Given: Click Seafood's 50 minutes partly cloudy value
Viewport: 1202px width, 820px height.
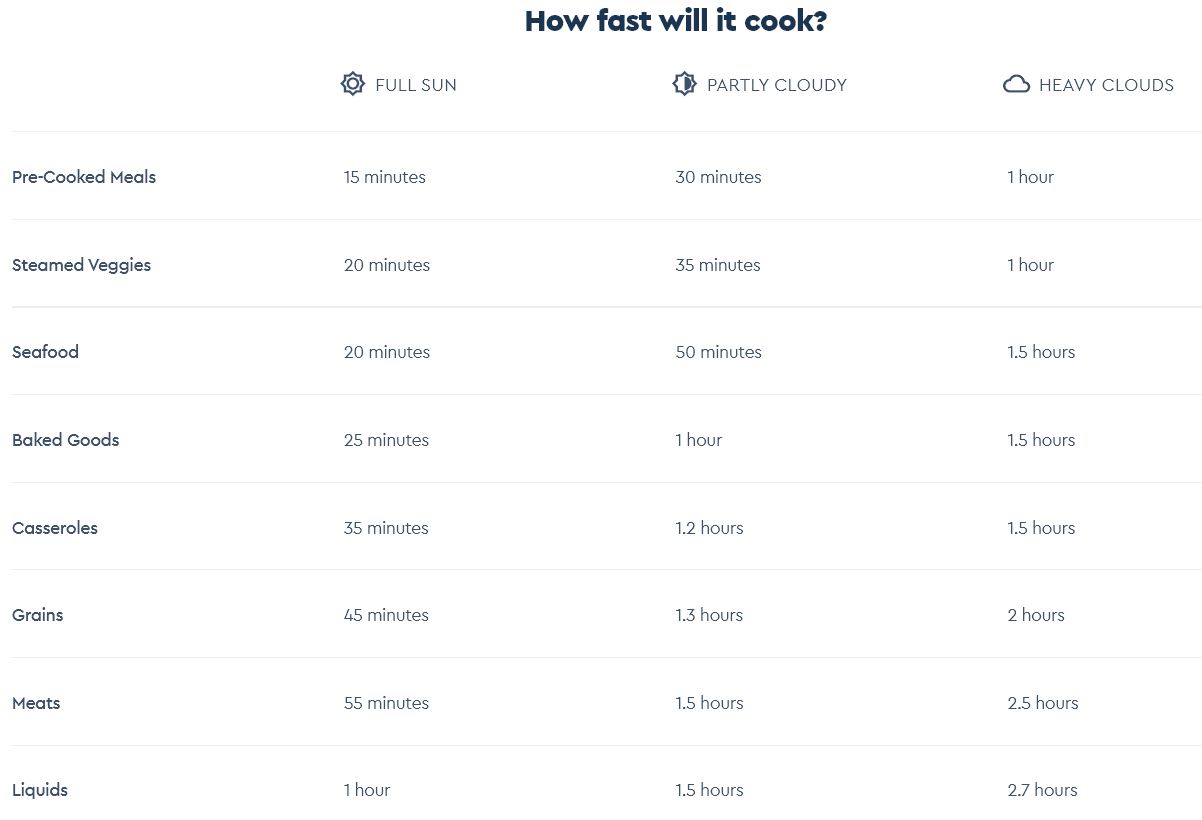Looking at the screenshot, I should tap(718, 352).
